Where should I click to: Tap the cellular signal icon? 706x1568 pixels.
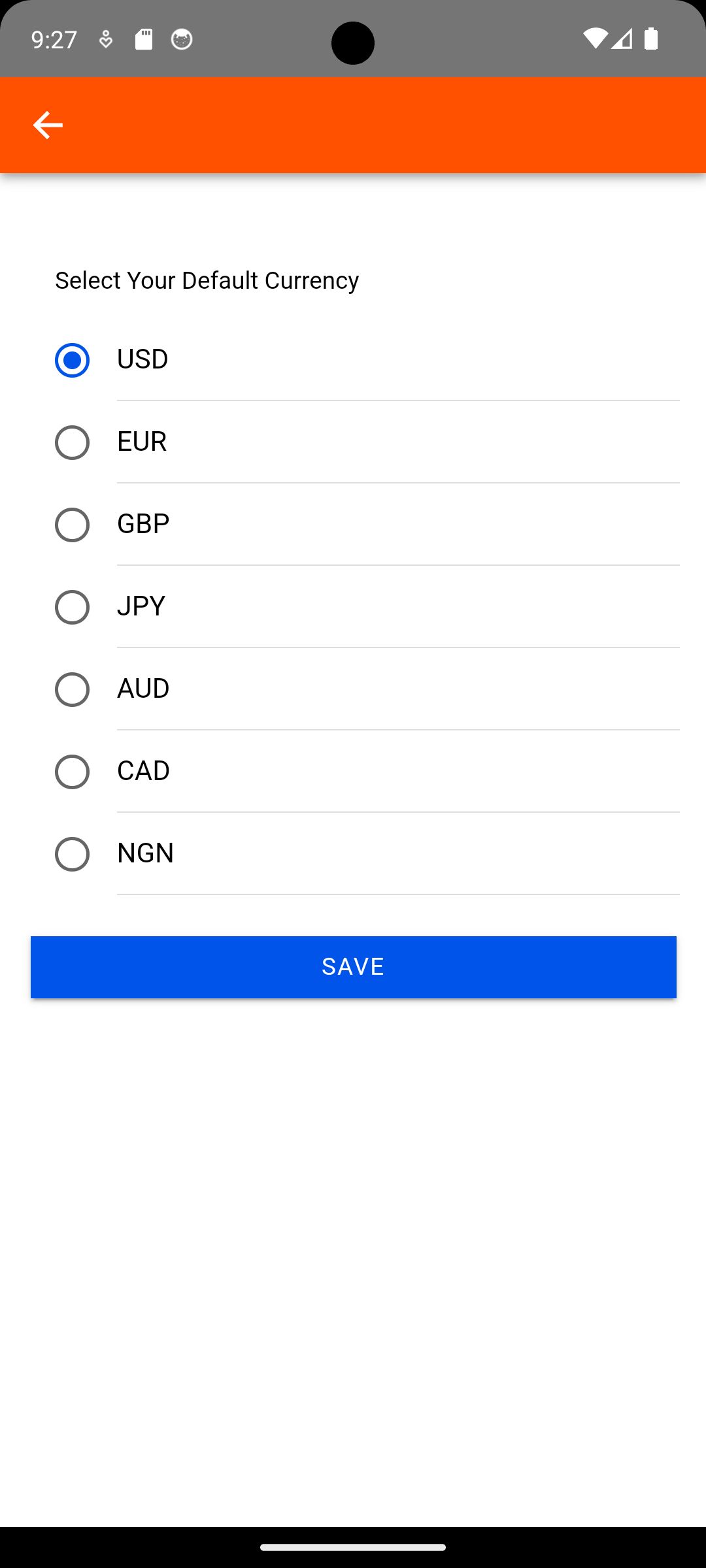click(x=622, y=39)
